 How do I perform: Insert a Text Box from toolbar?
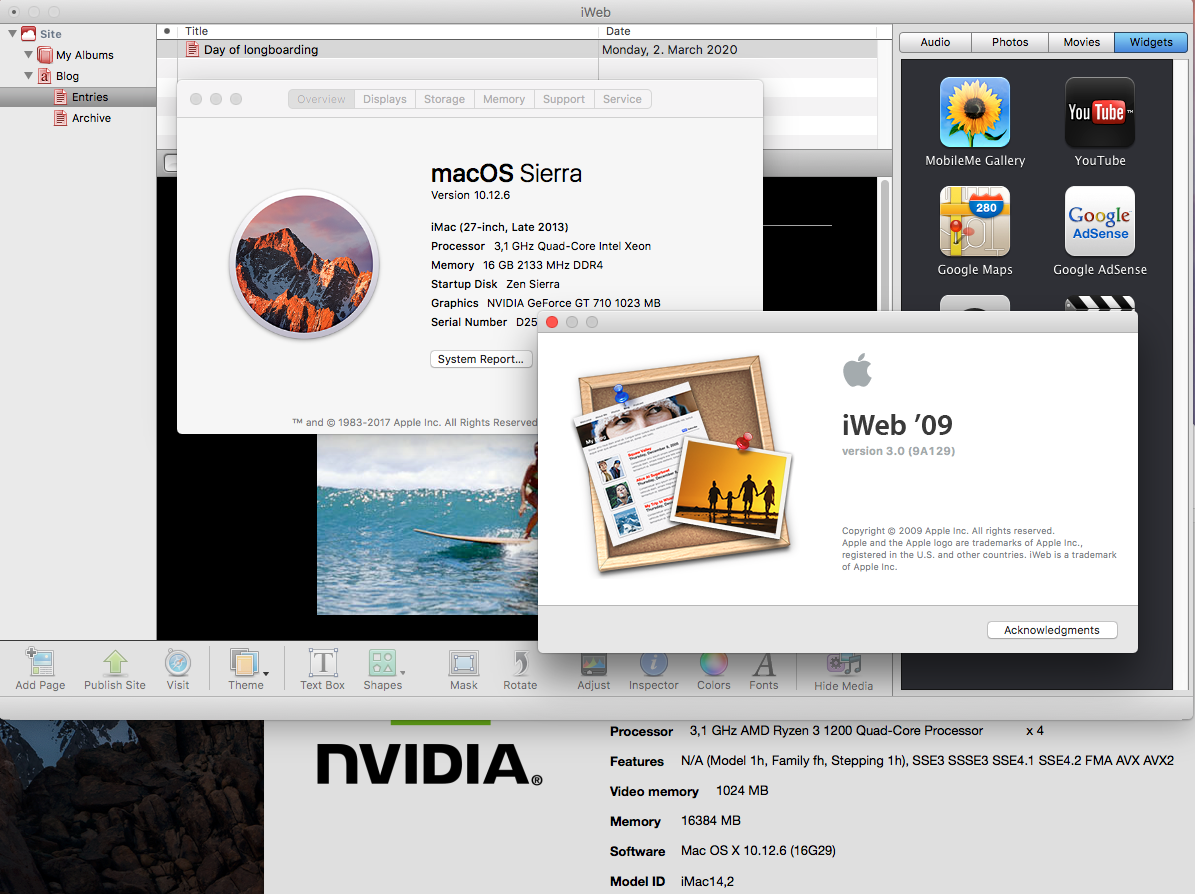322,662
